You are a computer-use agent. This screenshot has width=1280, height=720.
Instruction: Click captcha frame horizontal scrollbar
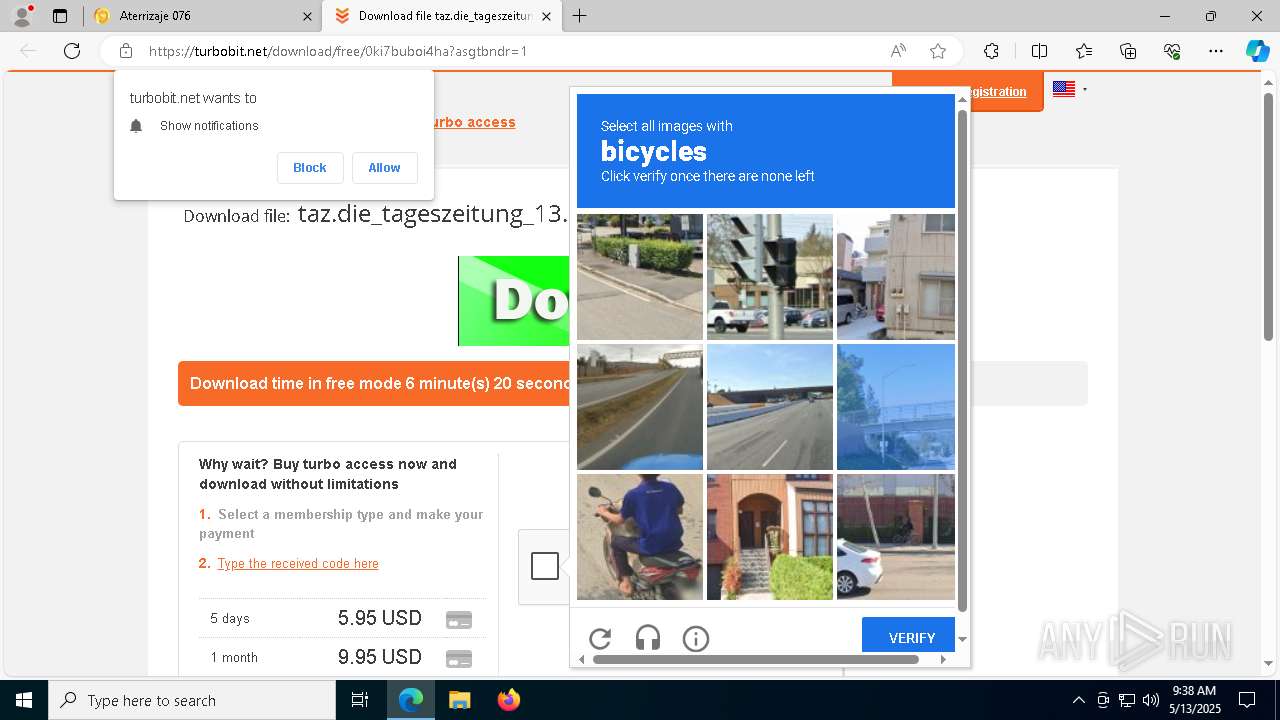pos(756,659)
